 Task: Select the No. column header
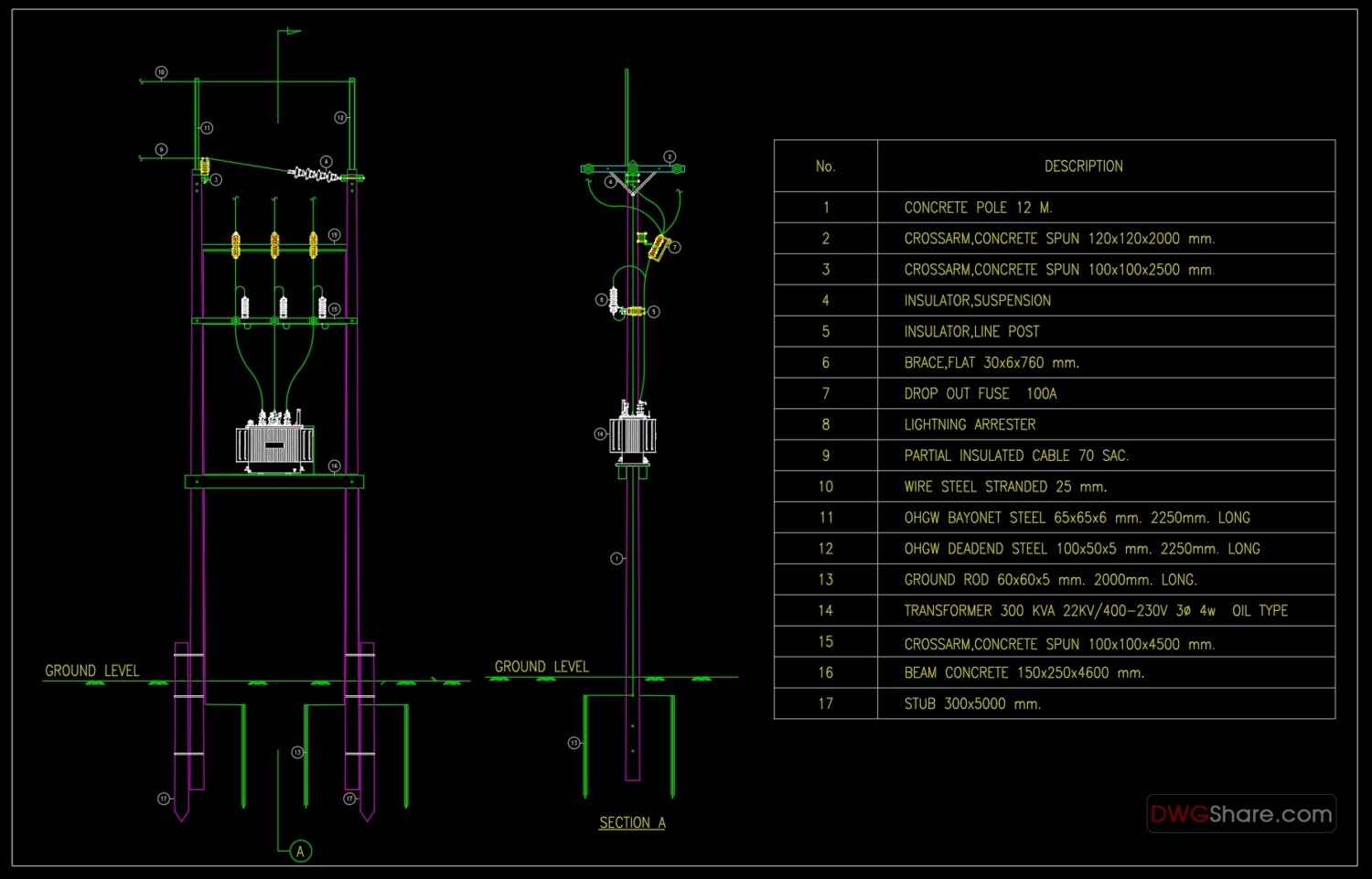point(826,166)
